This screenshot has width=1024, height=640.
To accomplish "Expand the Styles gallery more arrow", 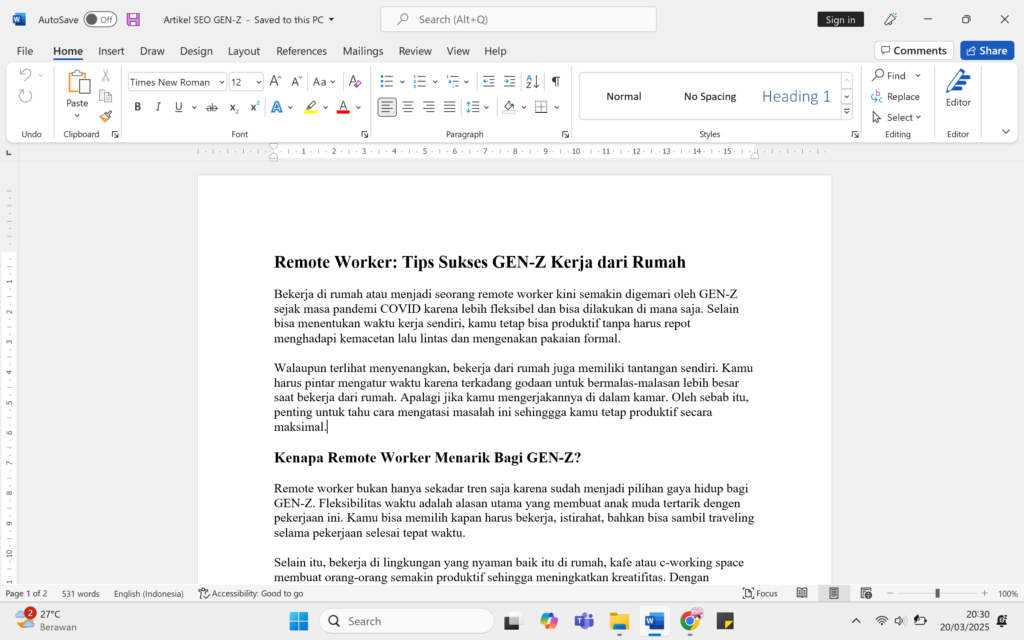I will point(847,112).
